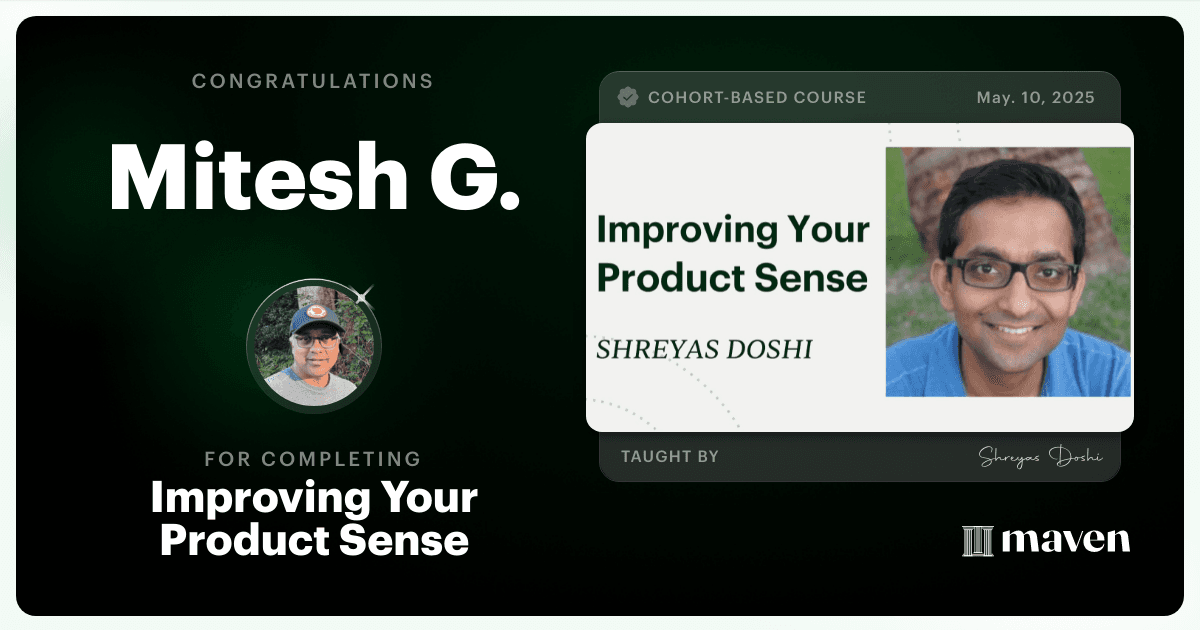
Task: Click the course card title Improving Your Product Sense
Action: tap(732, 254)
